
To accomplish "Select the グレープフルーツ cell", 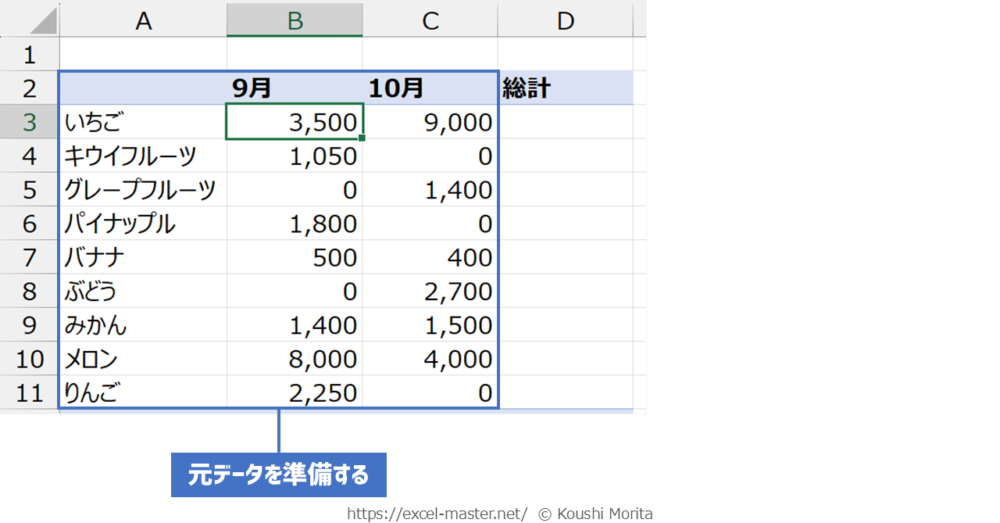I will pyautogui.click(x=143, y=190).
